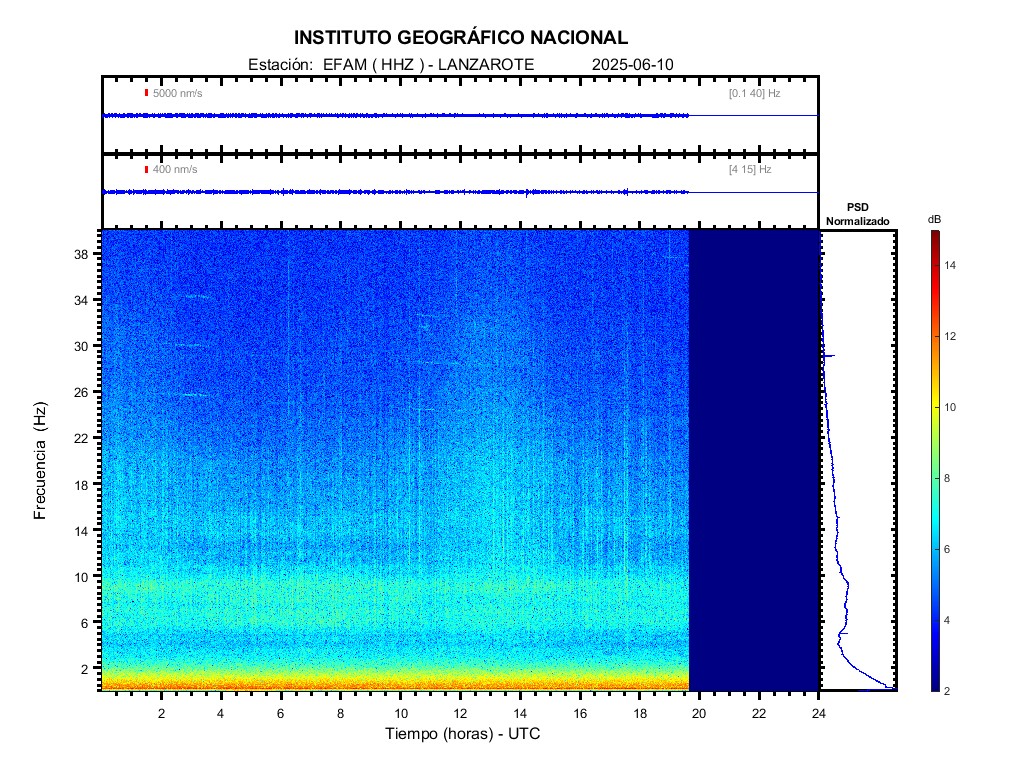Click the station label EFAM ( HHZ ) - LANZAROTE

428,65
